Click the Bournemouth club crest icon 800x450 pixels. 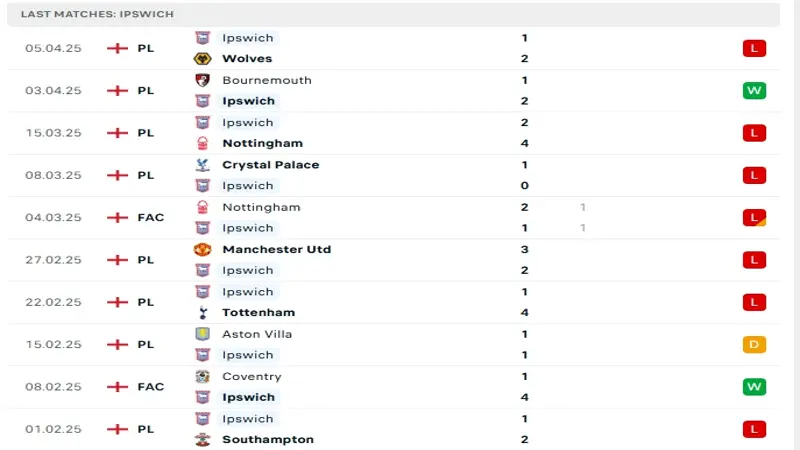203,80
